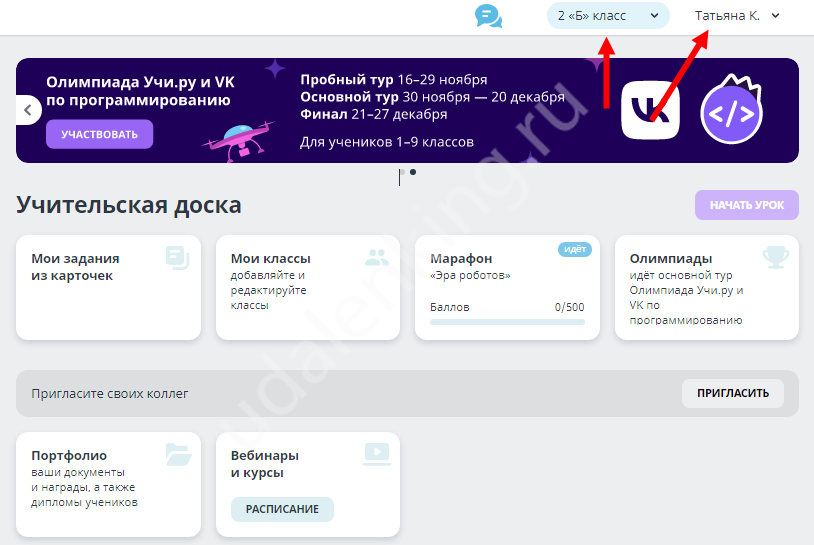Open the Татьяна К. profile menu
The width and height of the screenshot is (814, 545).
pyautogui.click(x=736, y=15)
